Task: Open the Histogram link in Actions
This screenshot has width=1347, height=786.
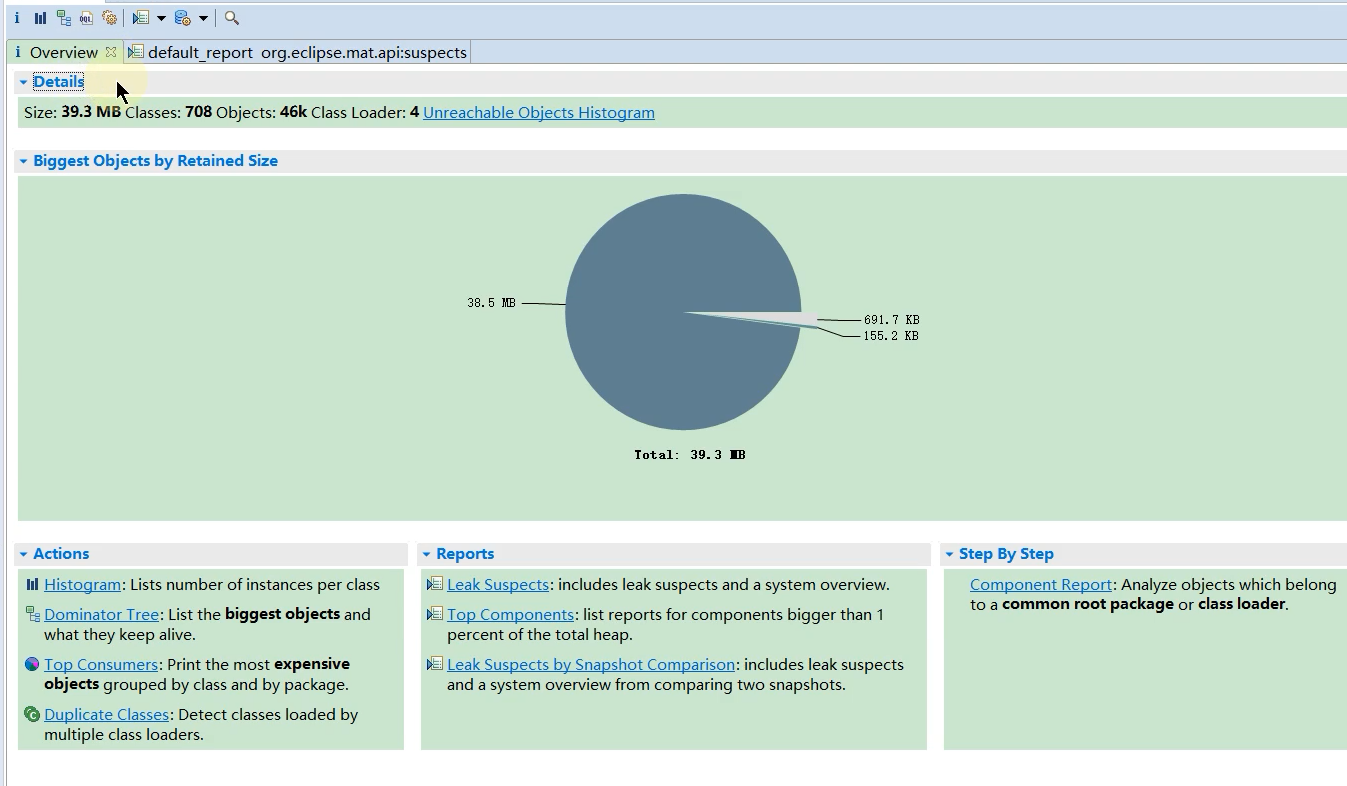Action: pyautogui.click(x=82, y=584)
